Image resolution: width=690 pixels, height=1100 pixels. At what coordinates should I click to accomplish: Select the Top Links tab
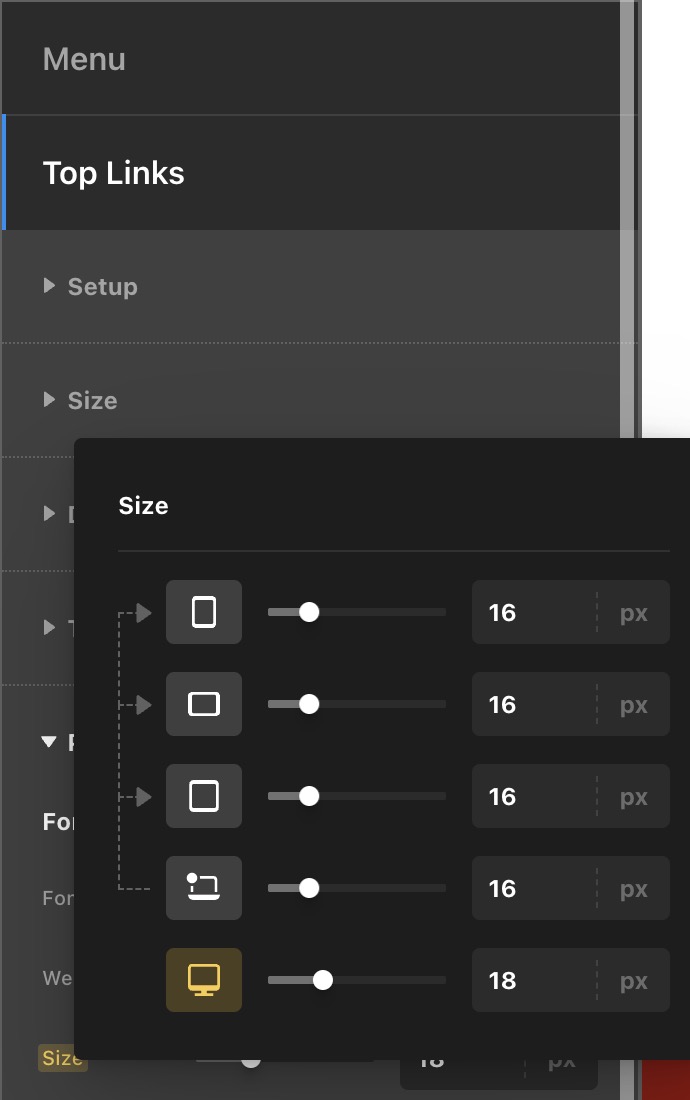pyautogui.click(x=114, y=173)
